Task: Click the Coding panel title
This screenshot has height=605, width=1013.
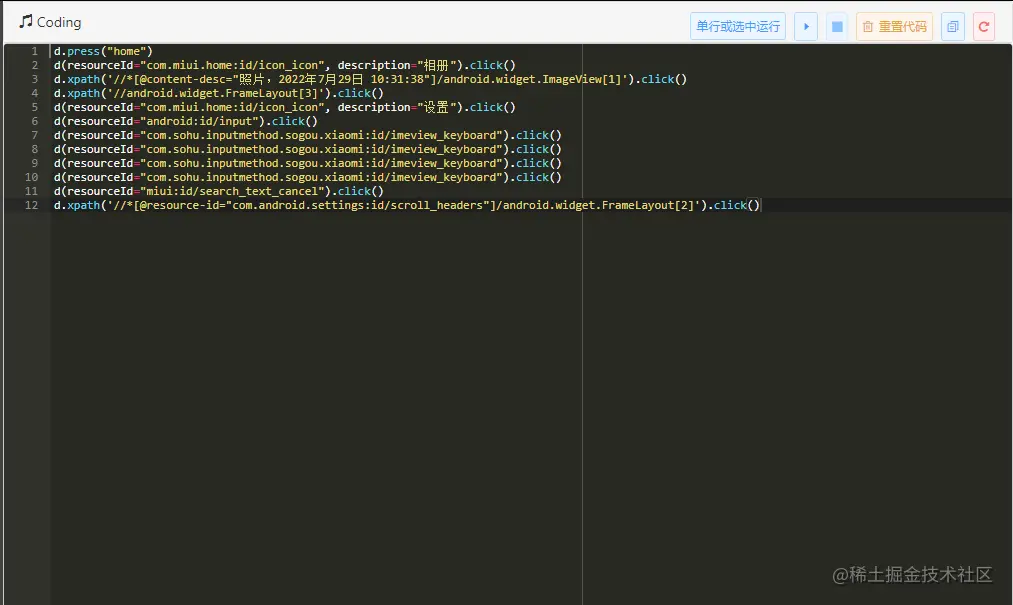Action: point(59,22)
